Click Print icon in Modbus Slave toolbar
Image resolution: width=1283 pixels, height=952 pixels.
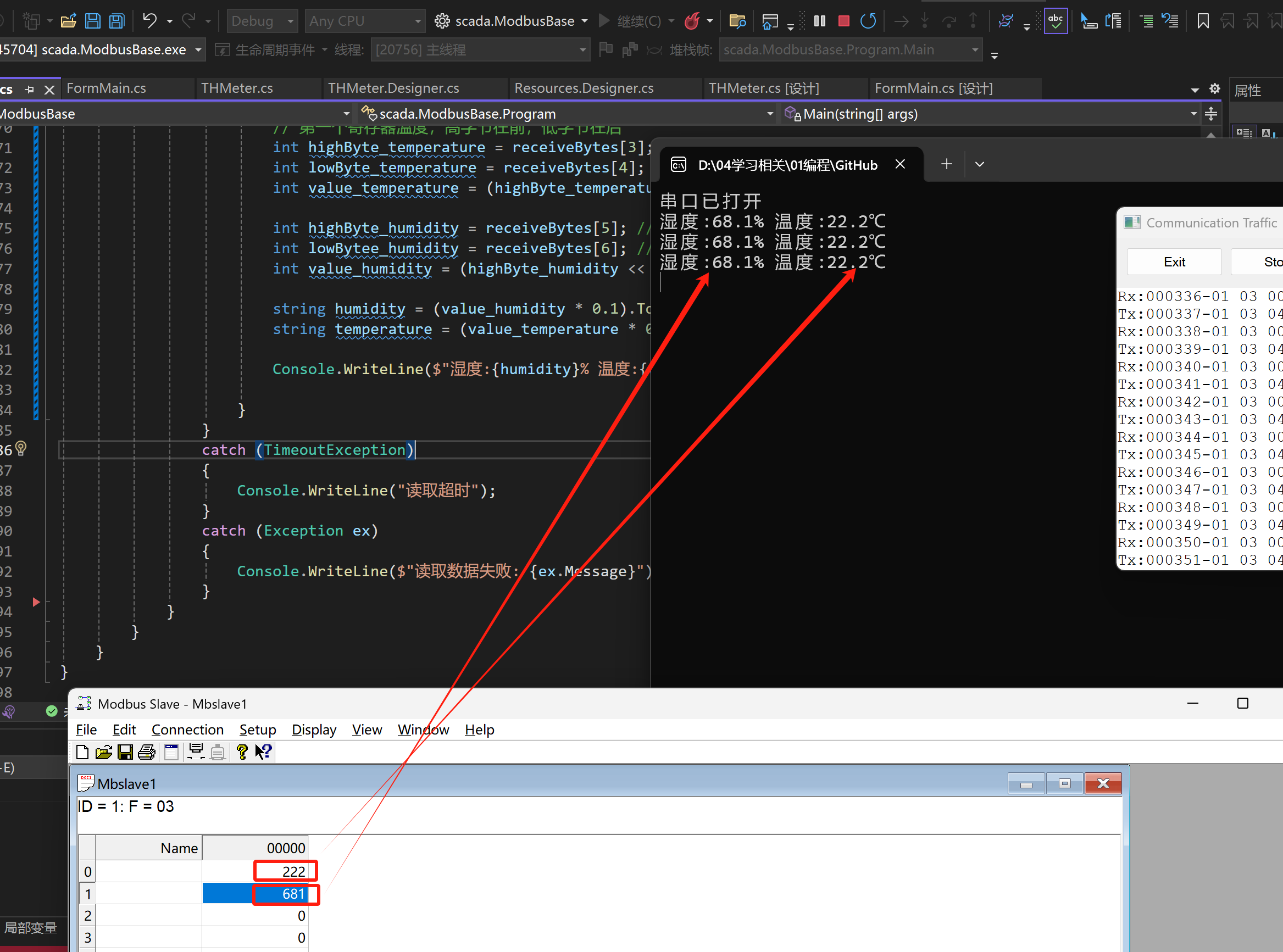click(x=146, y=751)
